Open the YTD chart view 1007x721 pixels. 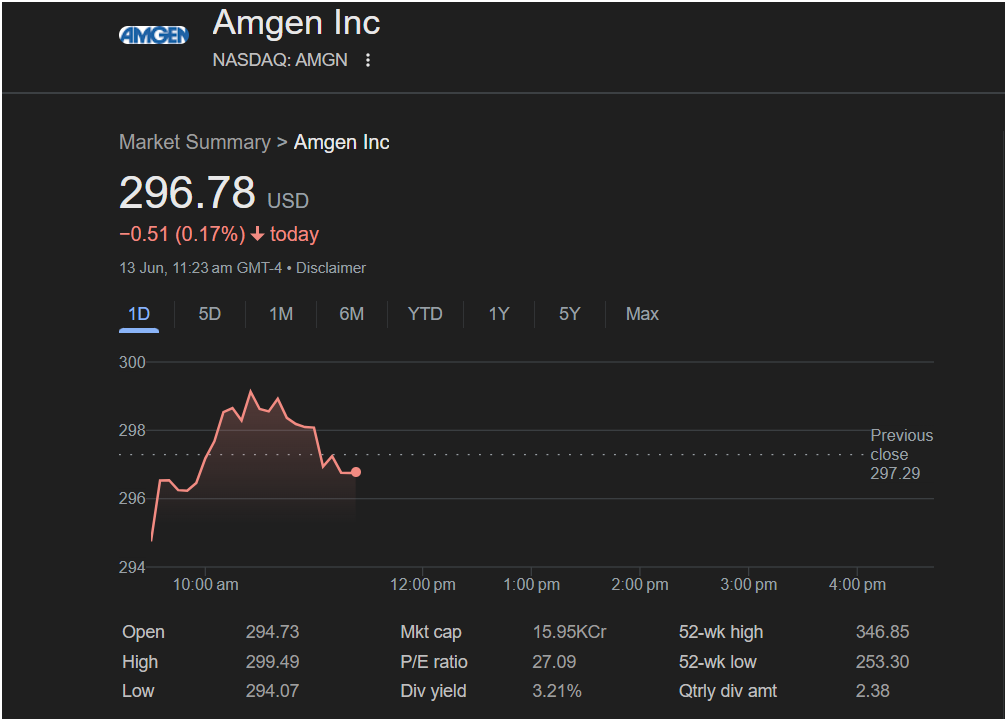(x=425, y=314)
